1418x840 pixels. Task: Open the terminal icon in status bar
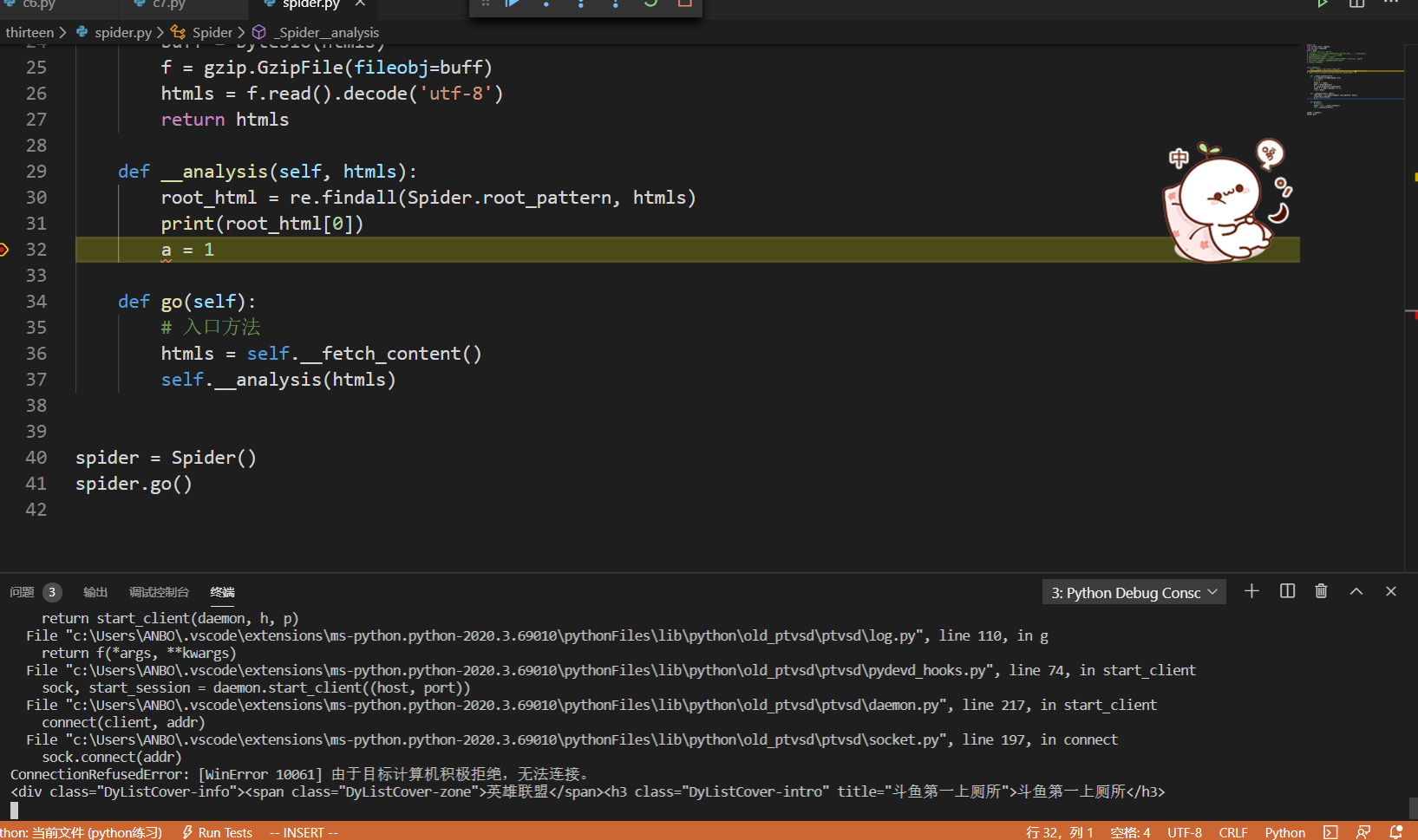(1330, 832)
